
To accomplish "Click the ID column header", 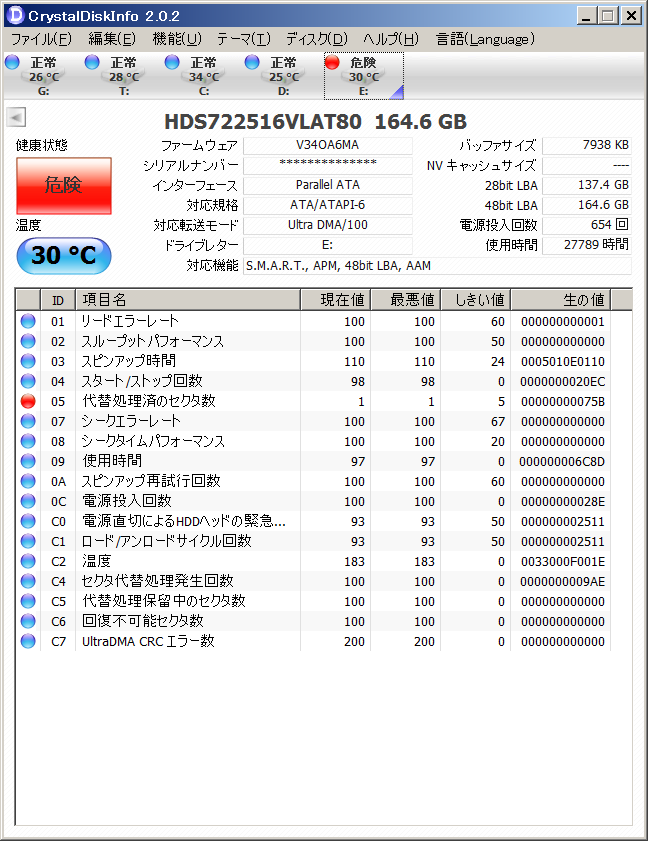I will [58, 300].
